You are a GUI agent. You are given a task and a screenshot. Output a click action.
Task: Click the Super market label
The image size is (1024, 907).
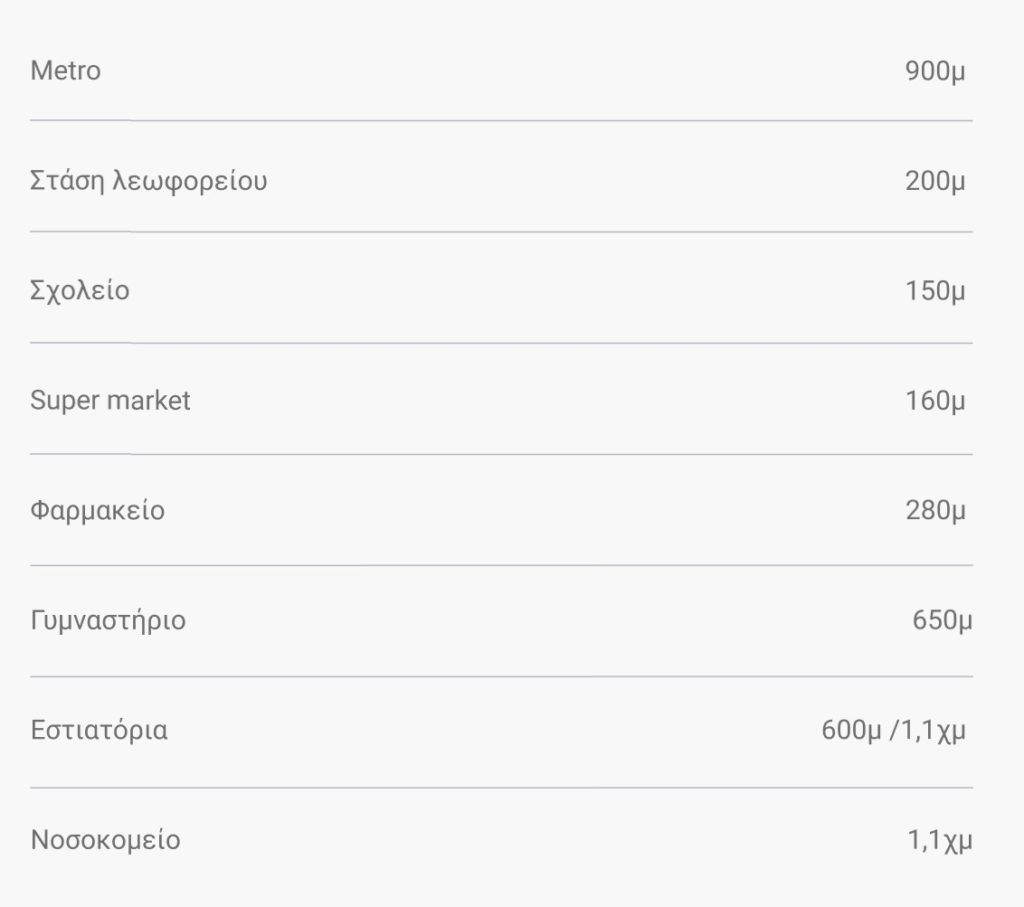tap(110, 401)
